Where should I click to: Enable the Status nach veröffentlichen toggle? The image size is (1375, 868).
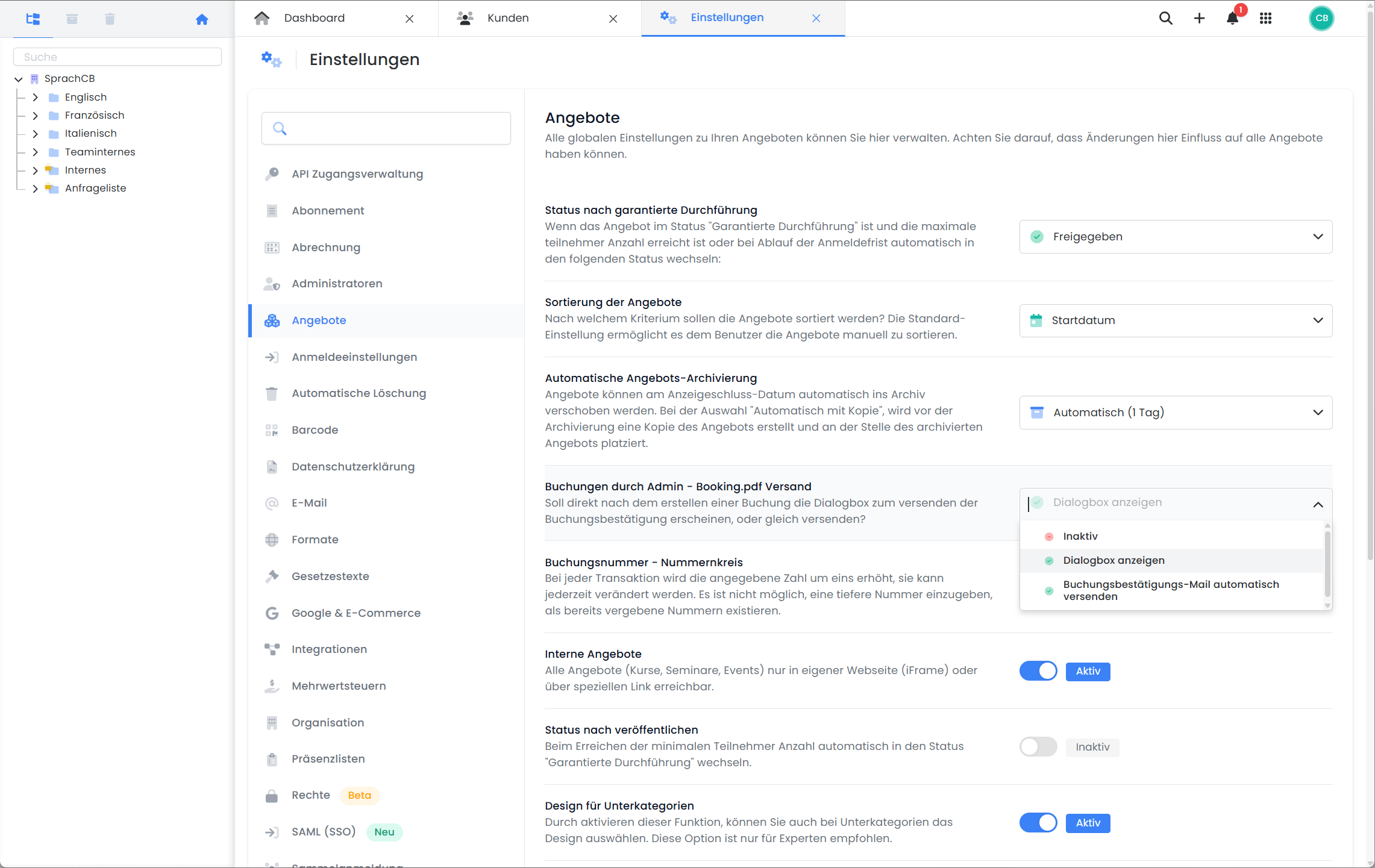1038,746
